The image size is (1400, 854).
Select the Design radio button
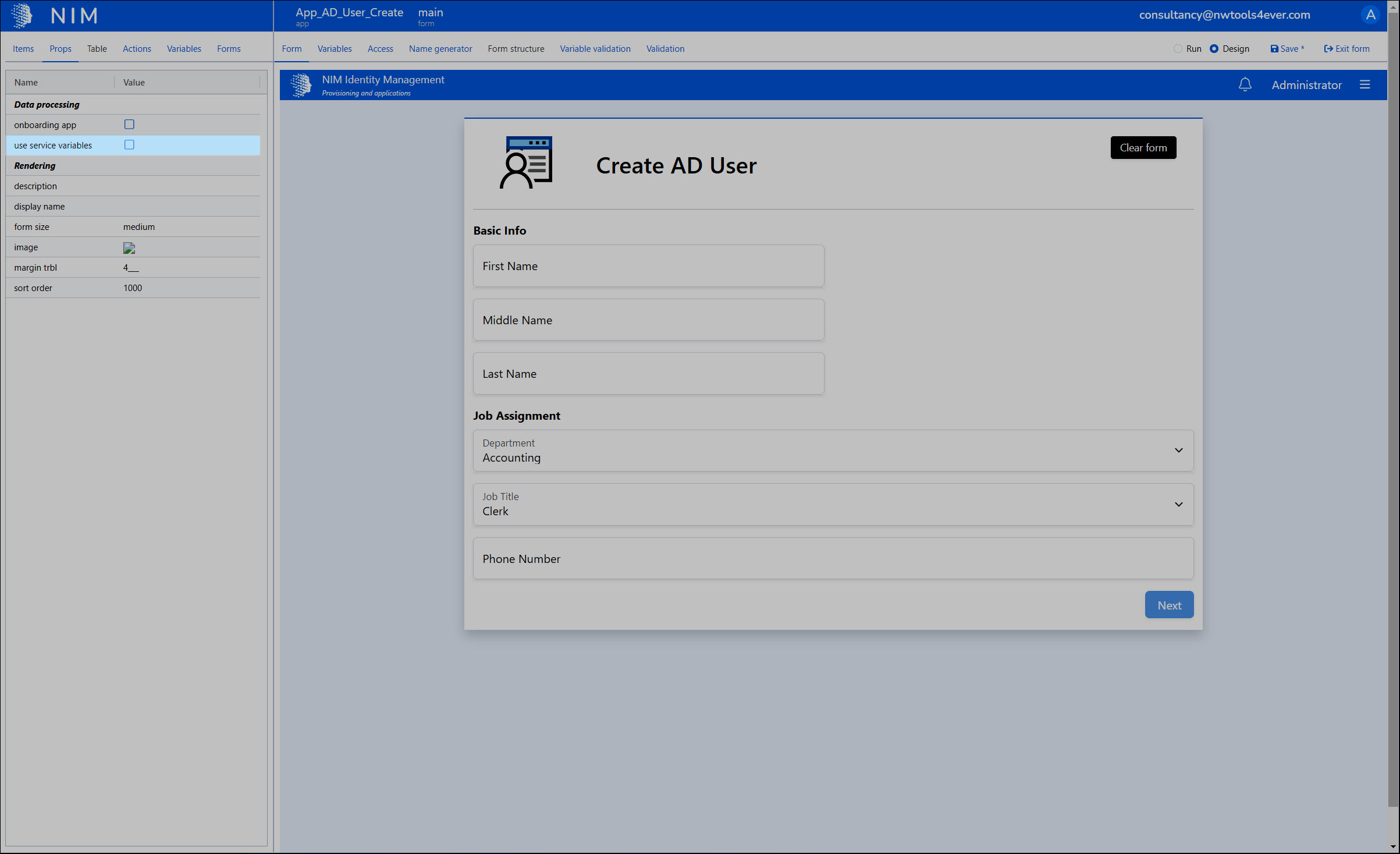[1214, 49]
